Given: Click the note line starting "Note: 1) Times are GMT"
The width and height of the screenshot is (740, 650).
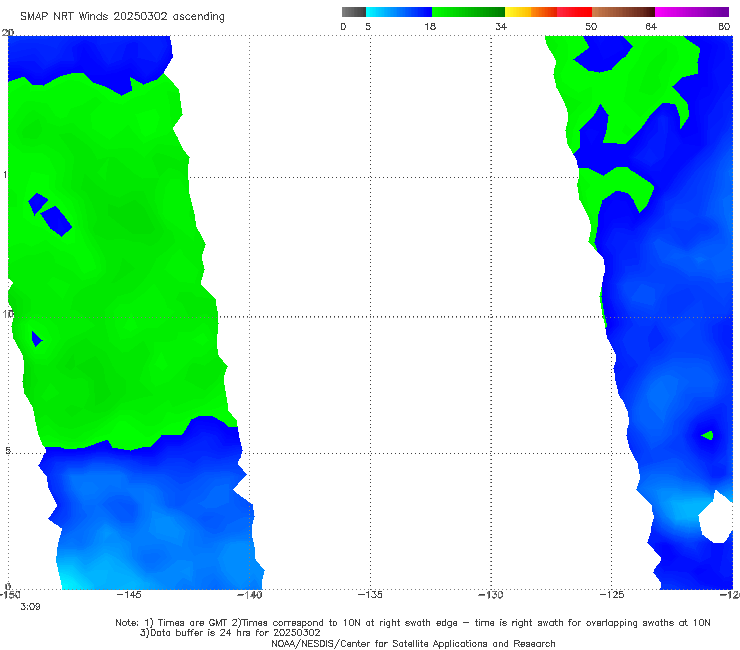Looking at the screenshot, I should pos(413,623).
